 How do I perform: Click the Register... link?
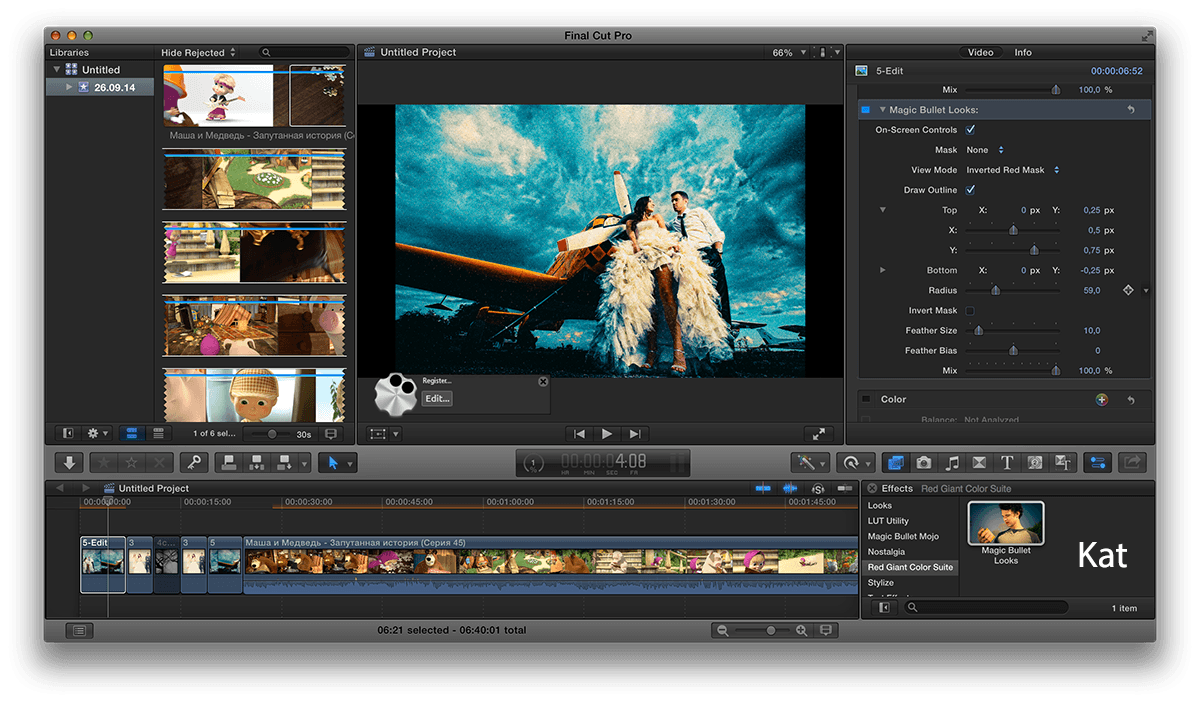(x=437, y=381)
